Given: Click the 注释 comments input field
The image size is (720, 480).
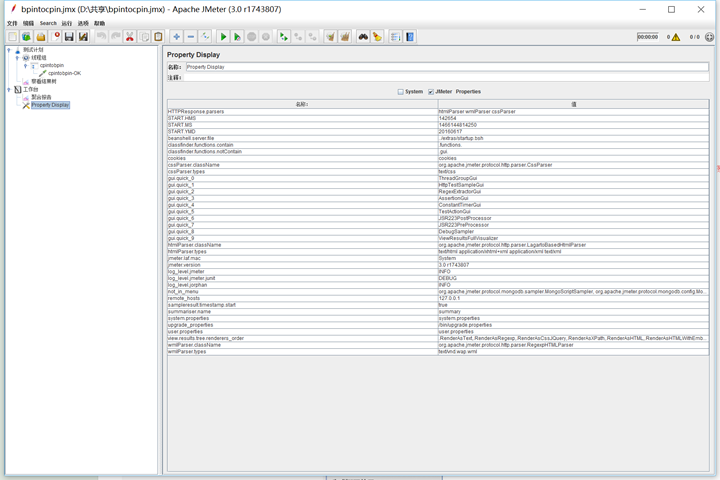Looking at the screenshot, I should [447, 78].
